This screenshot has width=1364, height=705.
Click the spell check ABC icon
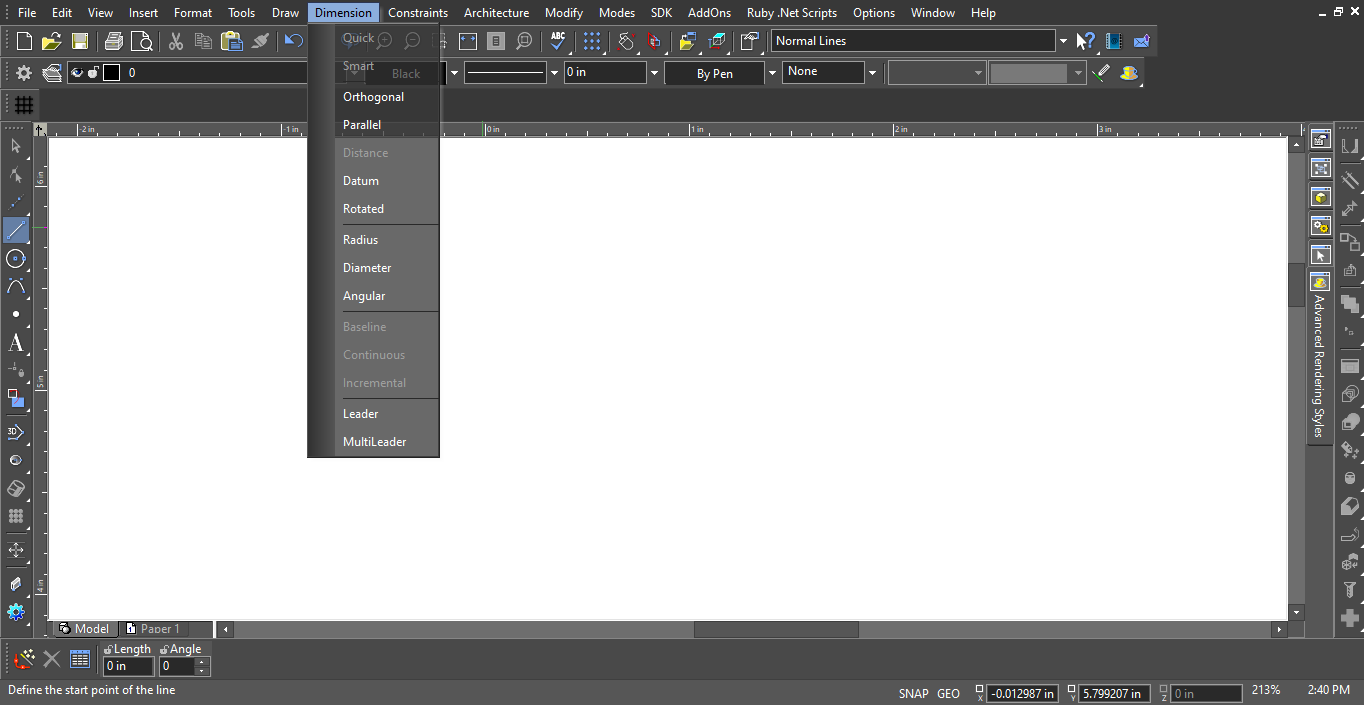click(x=558, y=41)
